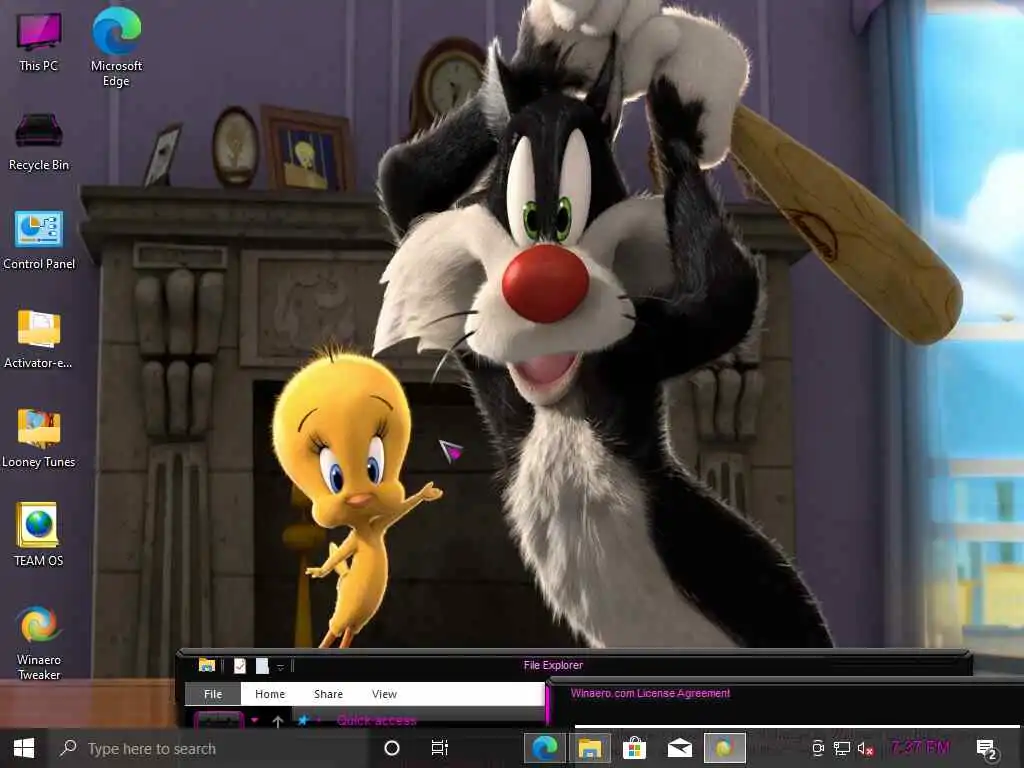Viewport: 1024px width, 768px height.
Task: Click the Up arrow in File Explorer navigation
Action: [x=278, y=722]
